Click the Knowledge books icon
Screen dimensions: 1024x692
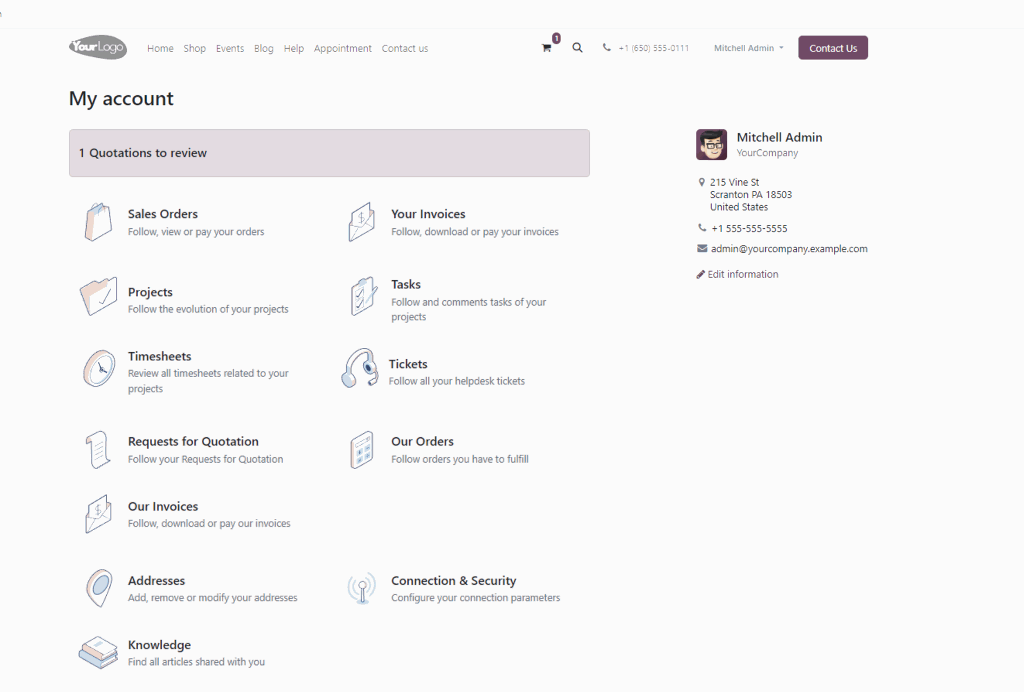(97, 651)
